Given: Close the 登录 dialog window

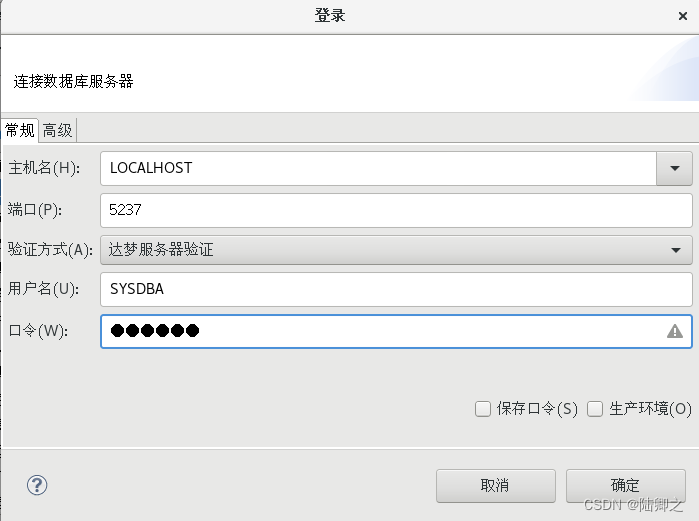Looking at the screenshot, I should coord(683,16).
